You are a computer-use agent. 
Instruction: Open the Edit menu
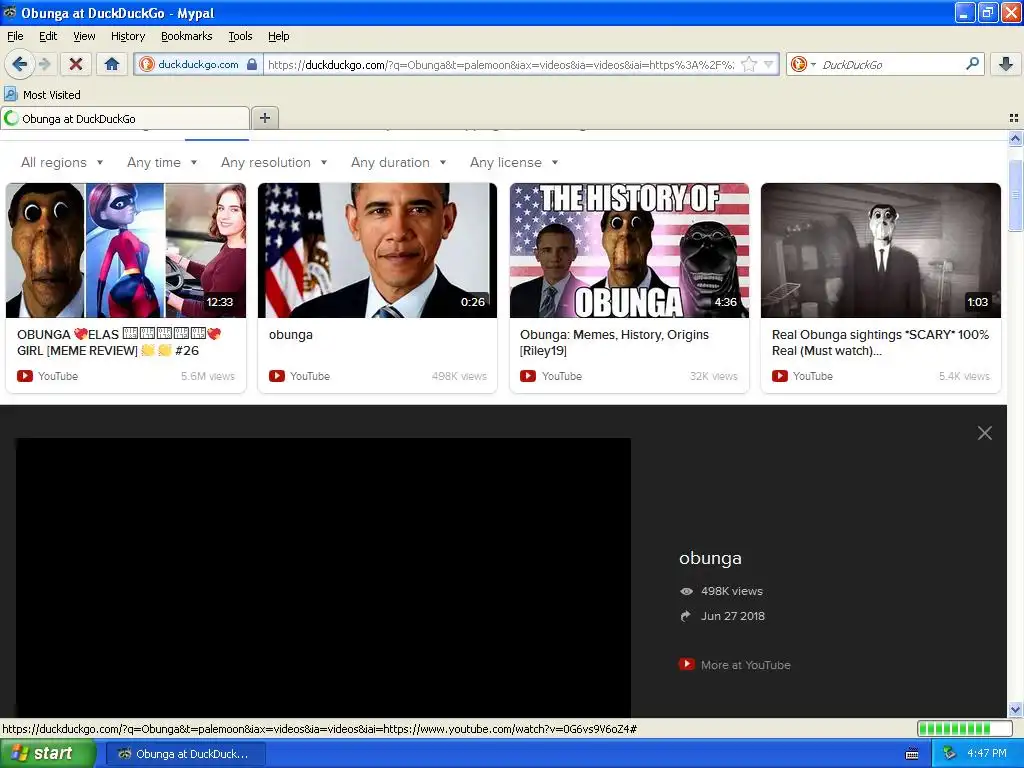pyautogui.click(x=48, y=36)
